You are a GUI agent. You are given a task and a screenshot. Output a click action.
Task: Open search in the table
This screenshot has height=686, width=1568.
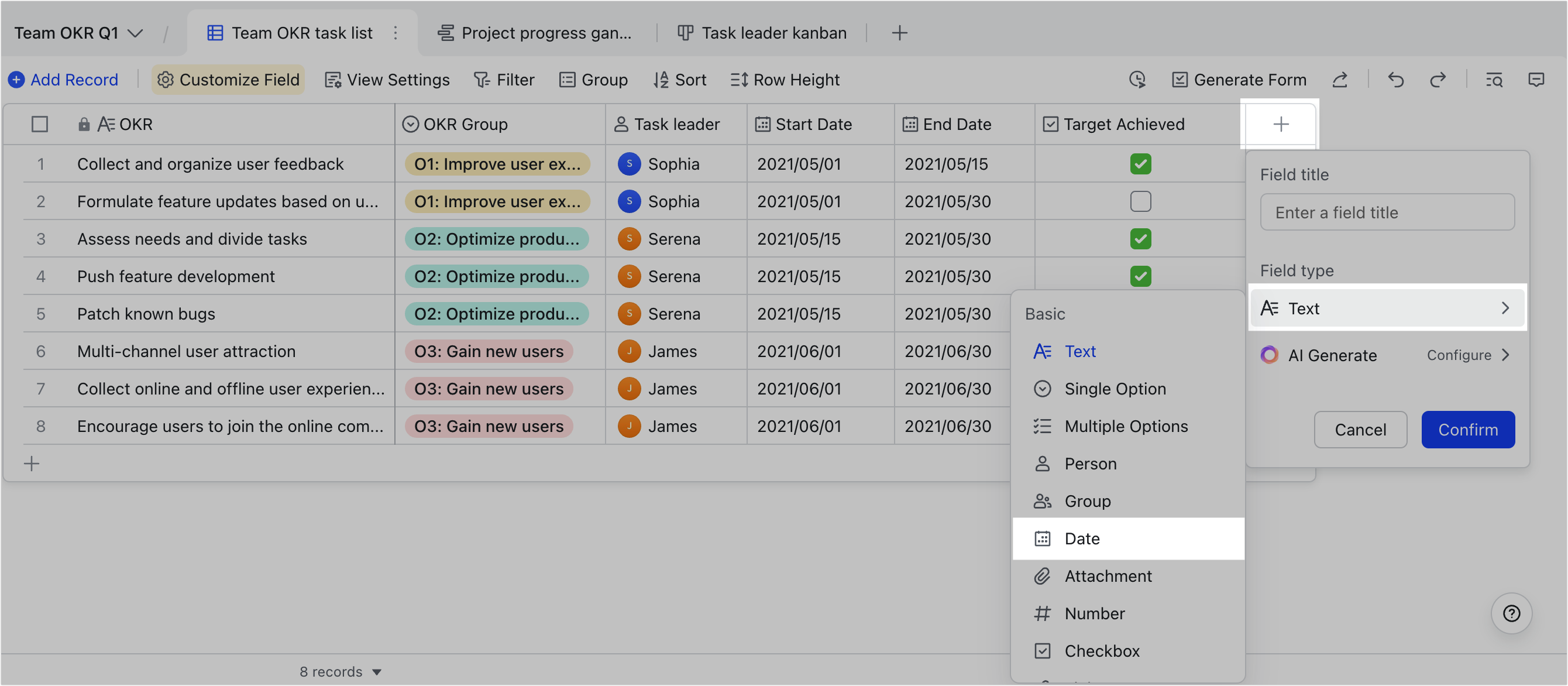tap(1493, 79)
